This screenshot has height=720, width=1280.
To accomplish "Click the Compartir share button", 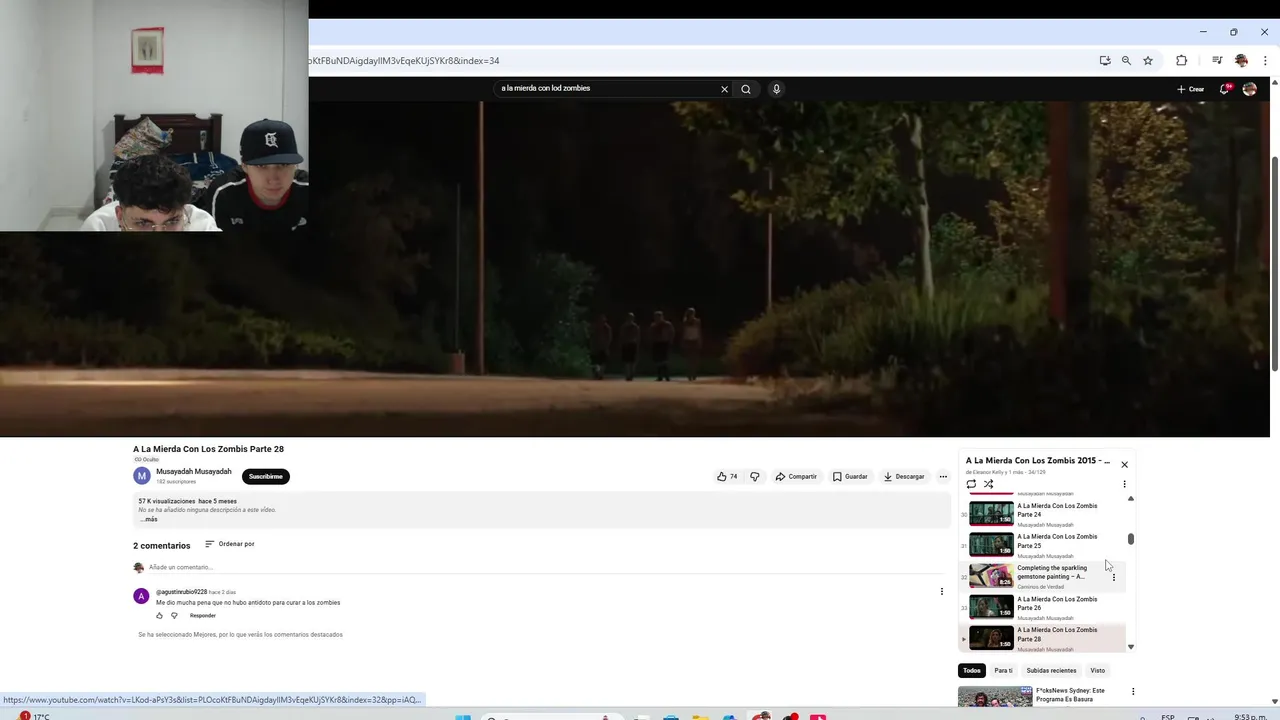I will pyautogui.click(x=796, y=477).
